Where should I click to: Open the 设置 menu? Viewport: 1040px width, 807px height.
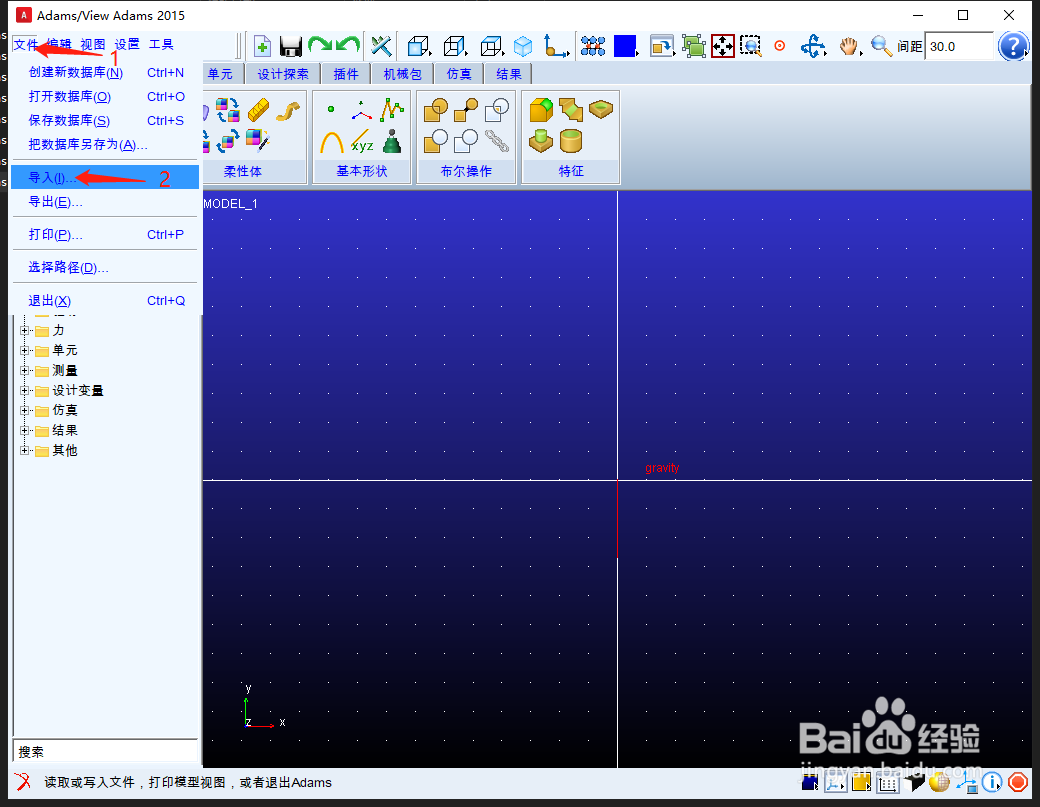click(127, 44)
